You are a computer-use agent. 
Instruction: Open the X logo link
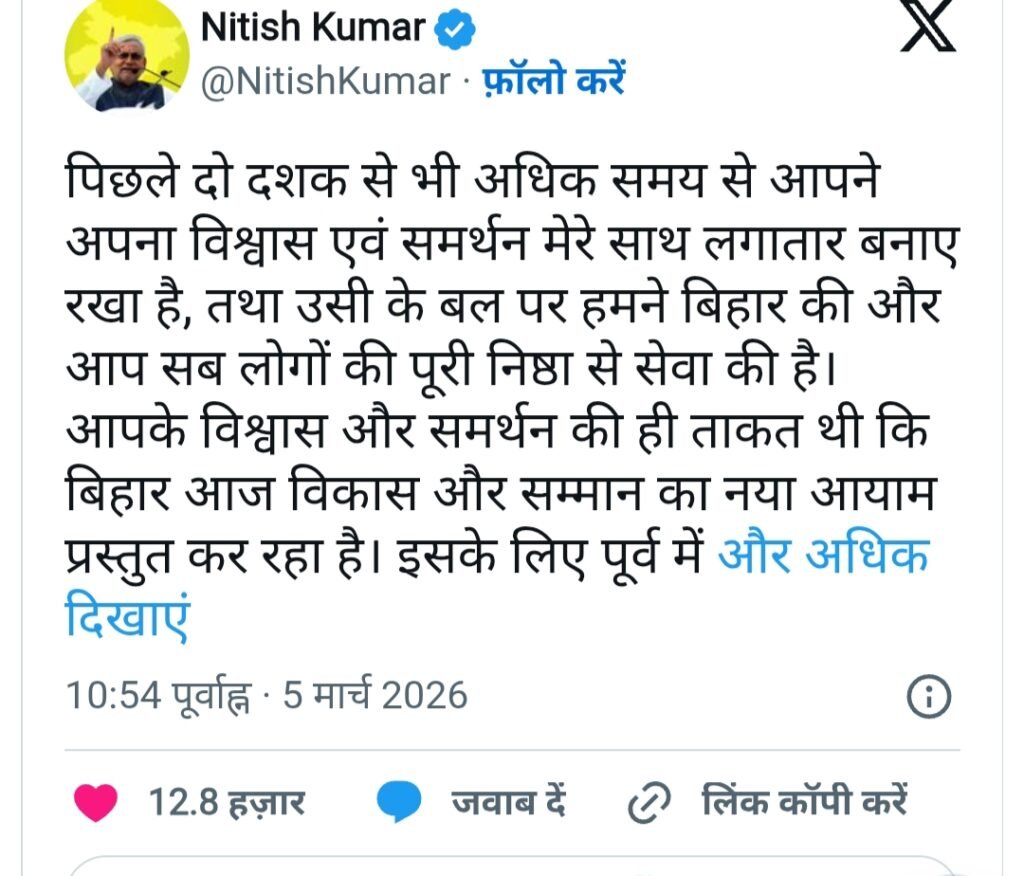click(x=927, y=25)
